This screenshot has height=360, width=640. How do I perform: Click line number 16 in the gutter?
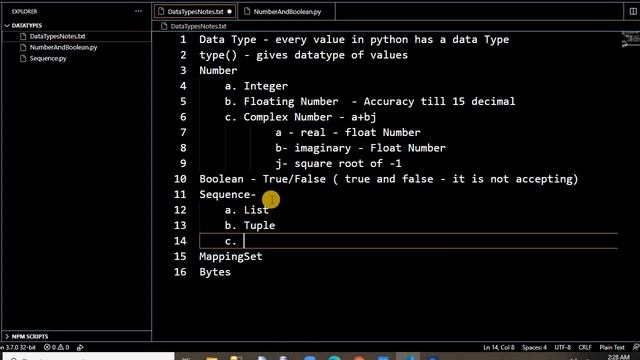tap(180, 272)
